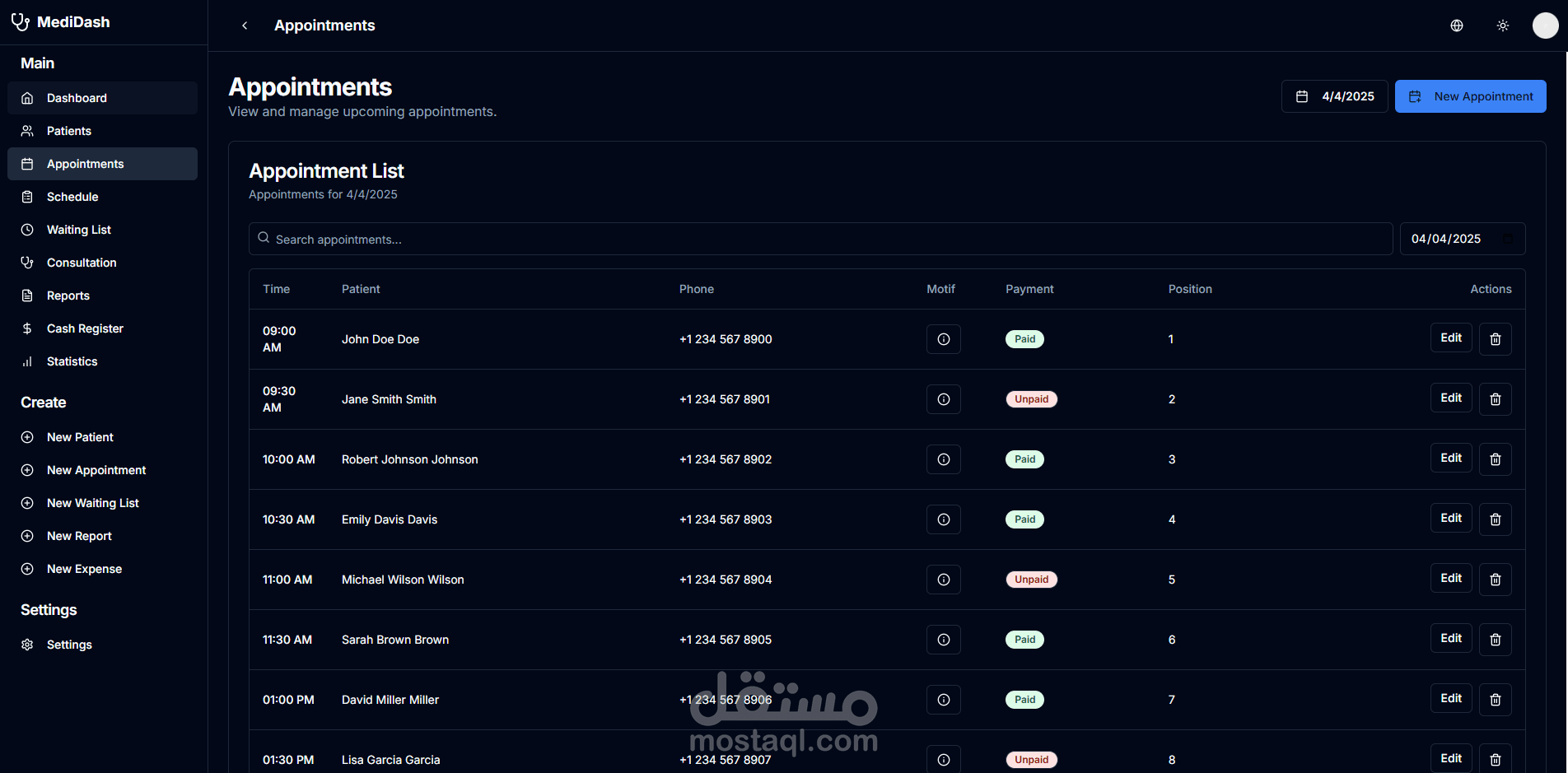Delete David Miller Miller's appointment
The image size is (1568, 773).
(x=1496, y=700)
